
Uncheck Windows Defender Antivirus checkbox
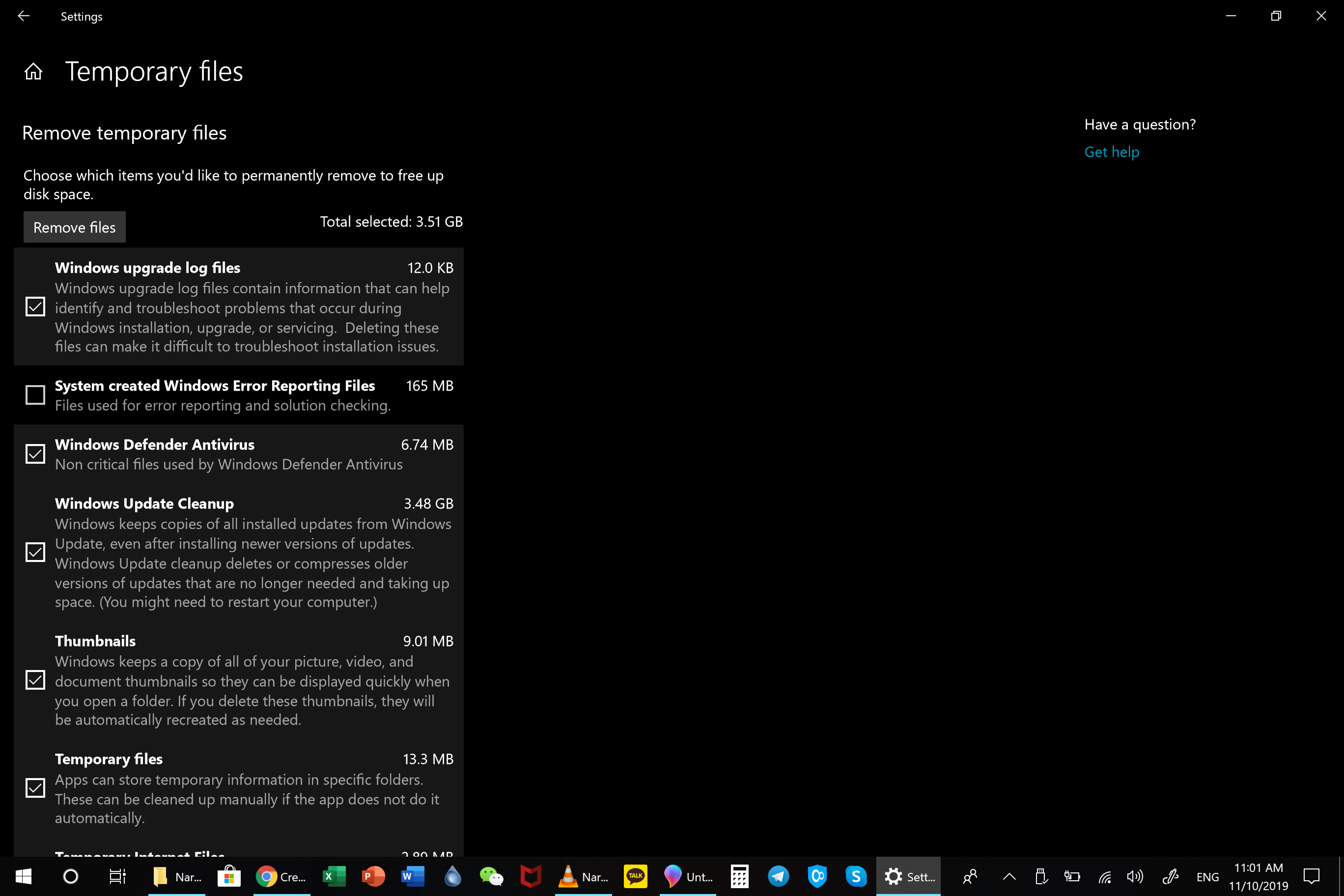click(x=35, y=454)
